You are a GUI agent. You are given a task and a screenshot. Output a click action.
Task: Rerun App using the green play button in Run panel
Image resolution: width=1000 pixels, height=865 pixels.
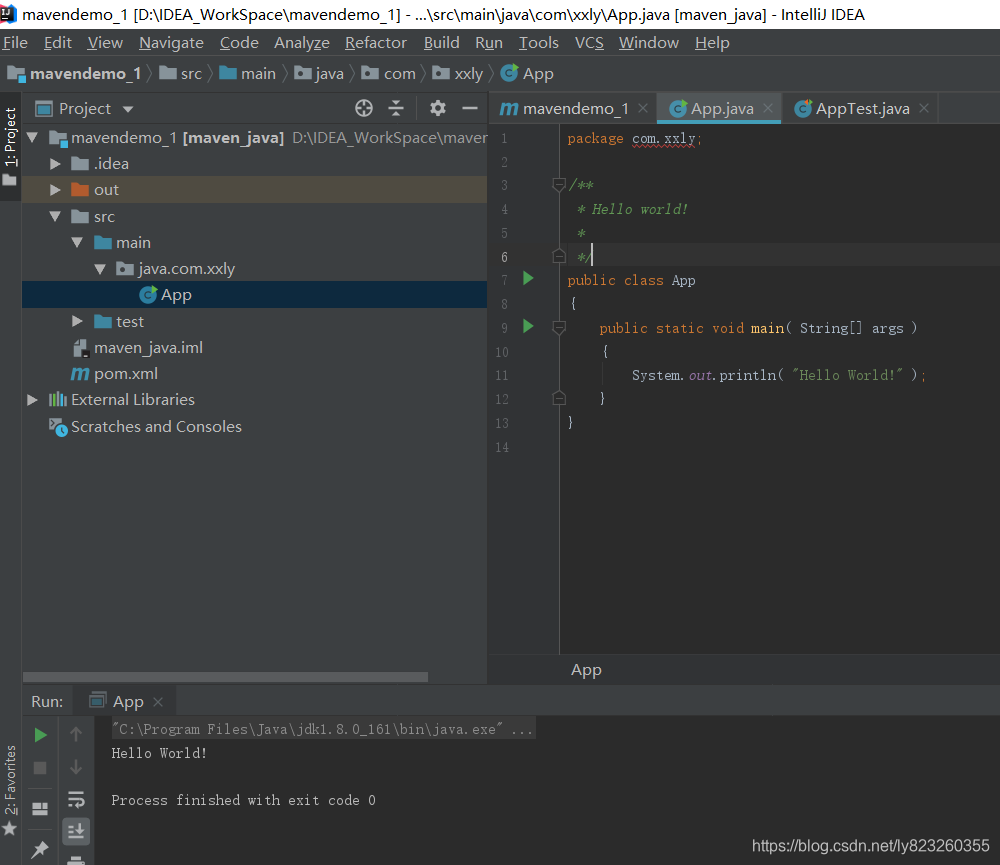(40, 735)
